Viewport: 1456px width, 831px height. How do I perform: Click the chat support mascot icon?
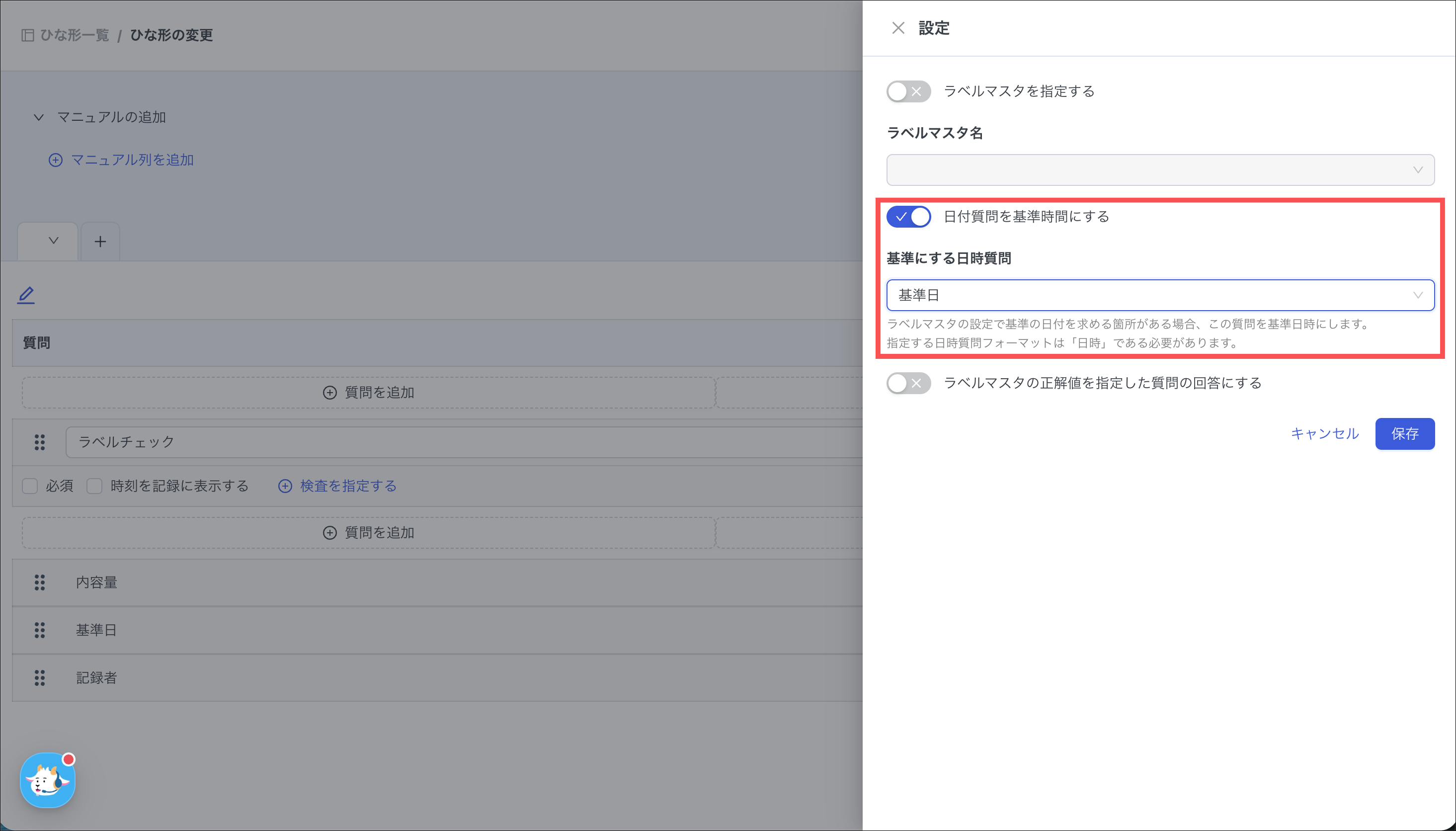[x=47, y=780]
